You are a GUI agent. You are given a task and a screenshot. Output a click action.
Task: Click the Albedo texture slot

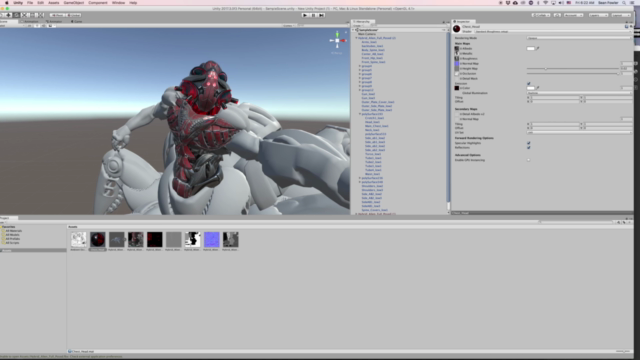click(x=457, y=49)
